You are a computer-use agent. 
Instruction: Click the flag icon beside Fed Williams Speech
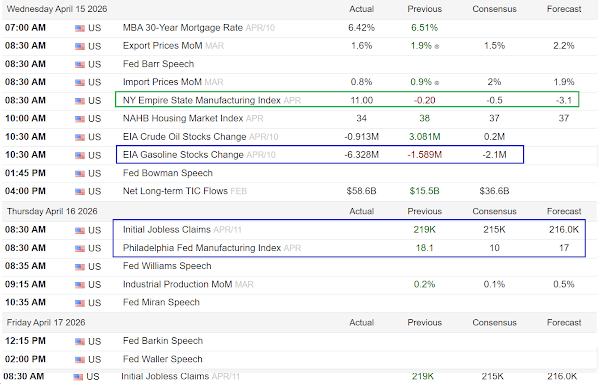click(x=80, y=267)
